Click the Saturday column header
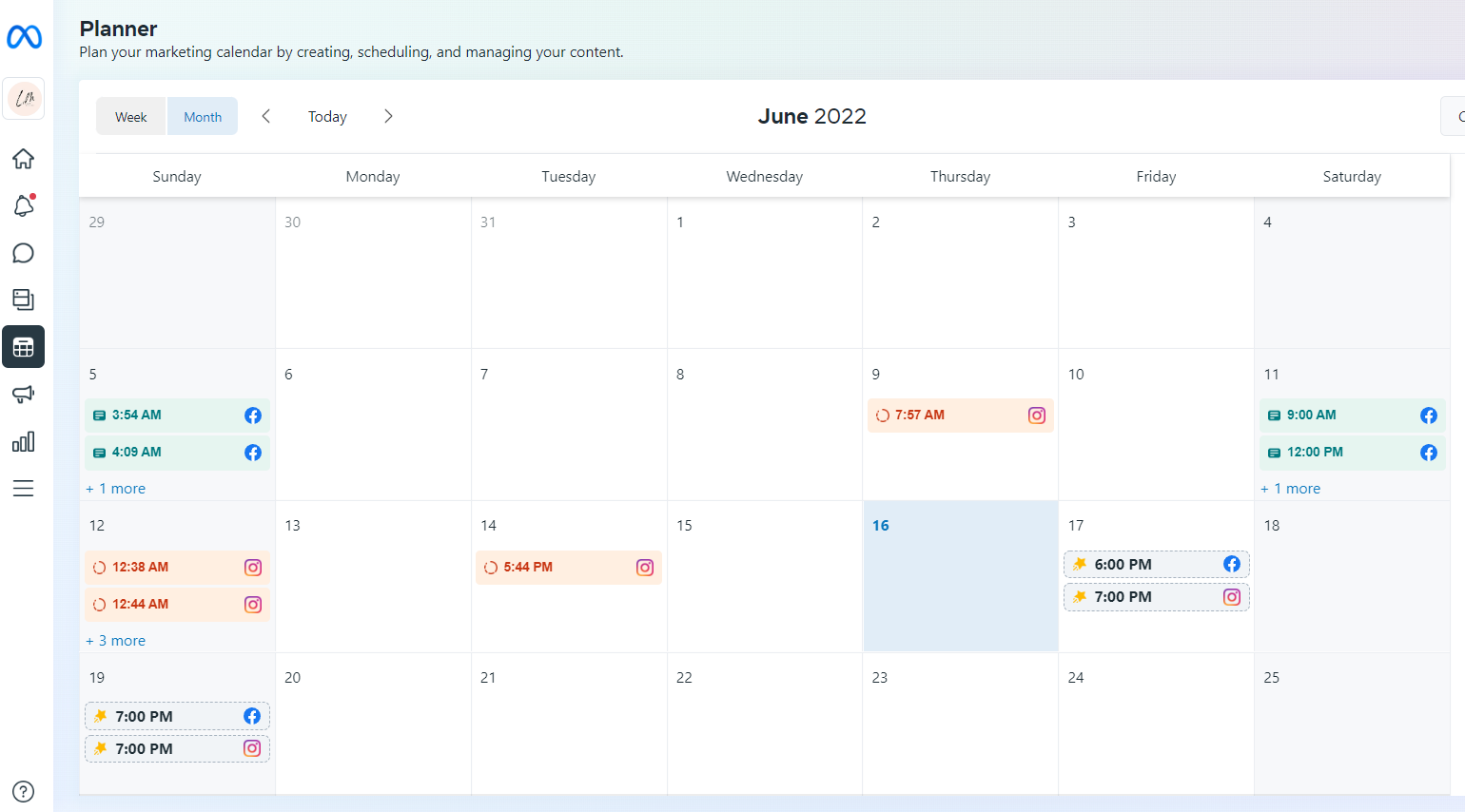The image size is (1465, 812). 1352,177
